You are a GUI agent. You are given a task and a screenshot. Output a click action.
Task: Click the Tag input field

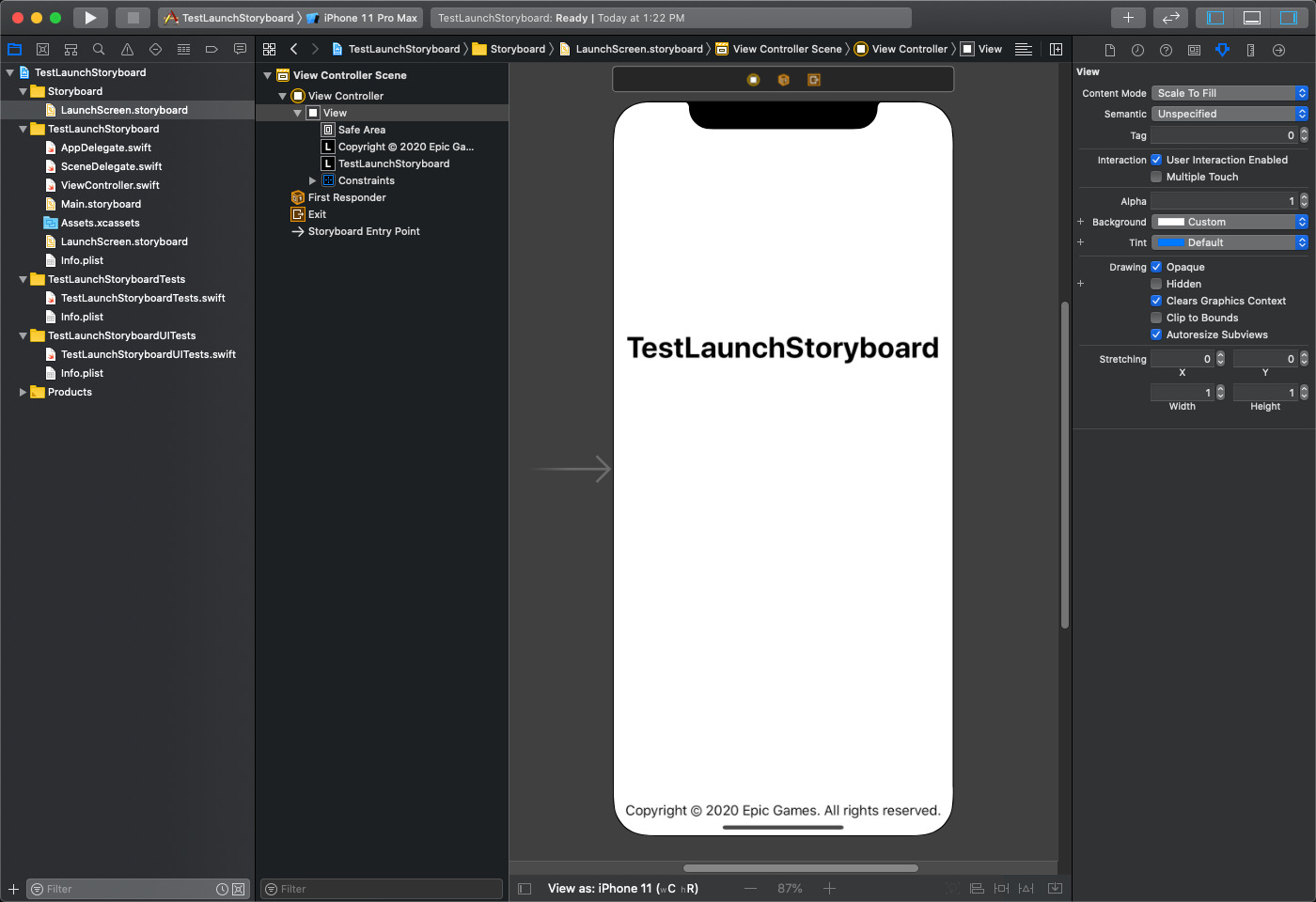(1223, 135)
